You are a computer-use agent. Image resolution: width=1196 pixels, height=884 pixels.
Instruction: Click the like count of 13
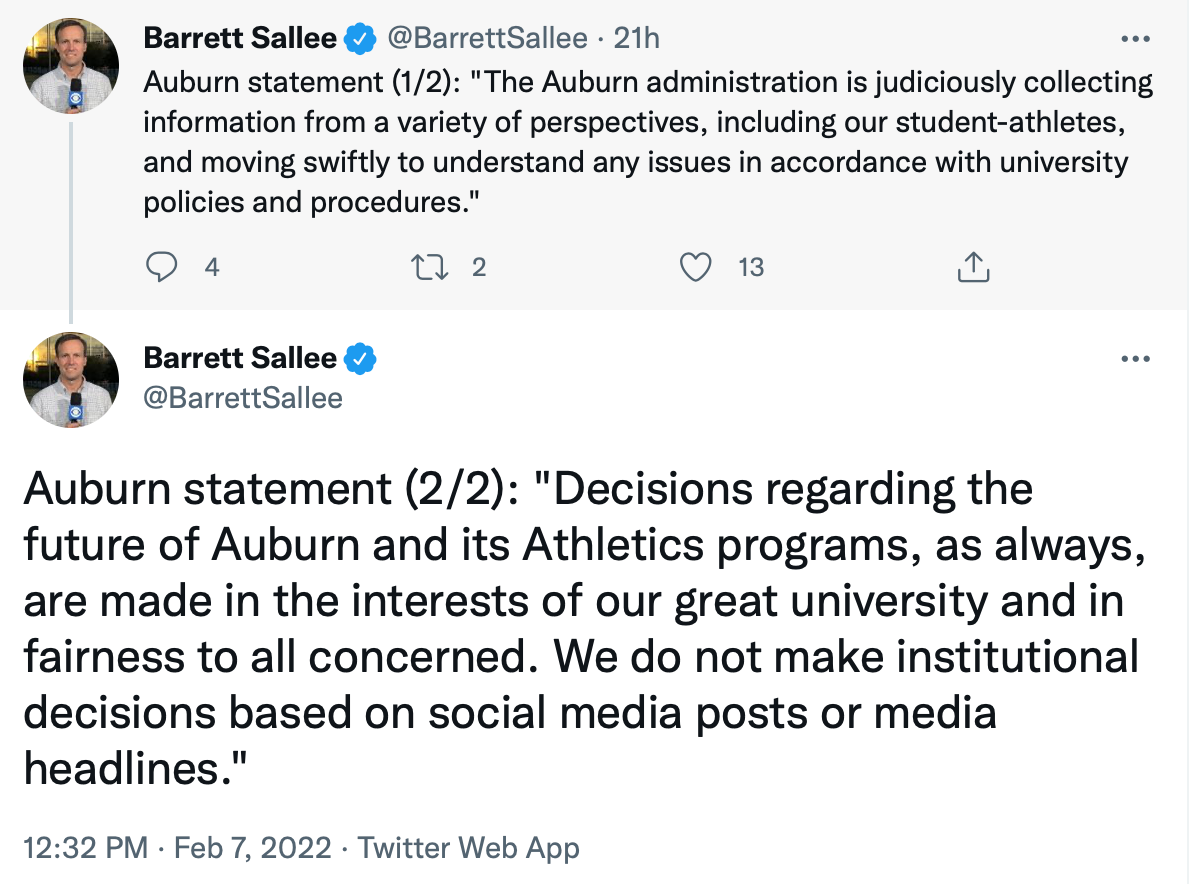(x=751, y=267)
